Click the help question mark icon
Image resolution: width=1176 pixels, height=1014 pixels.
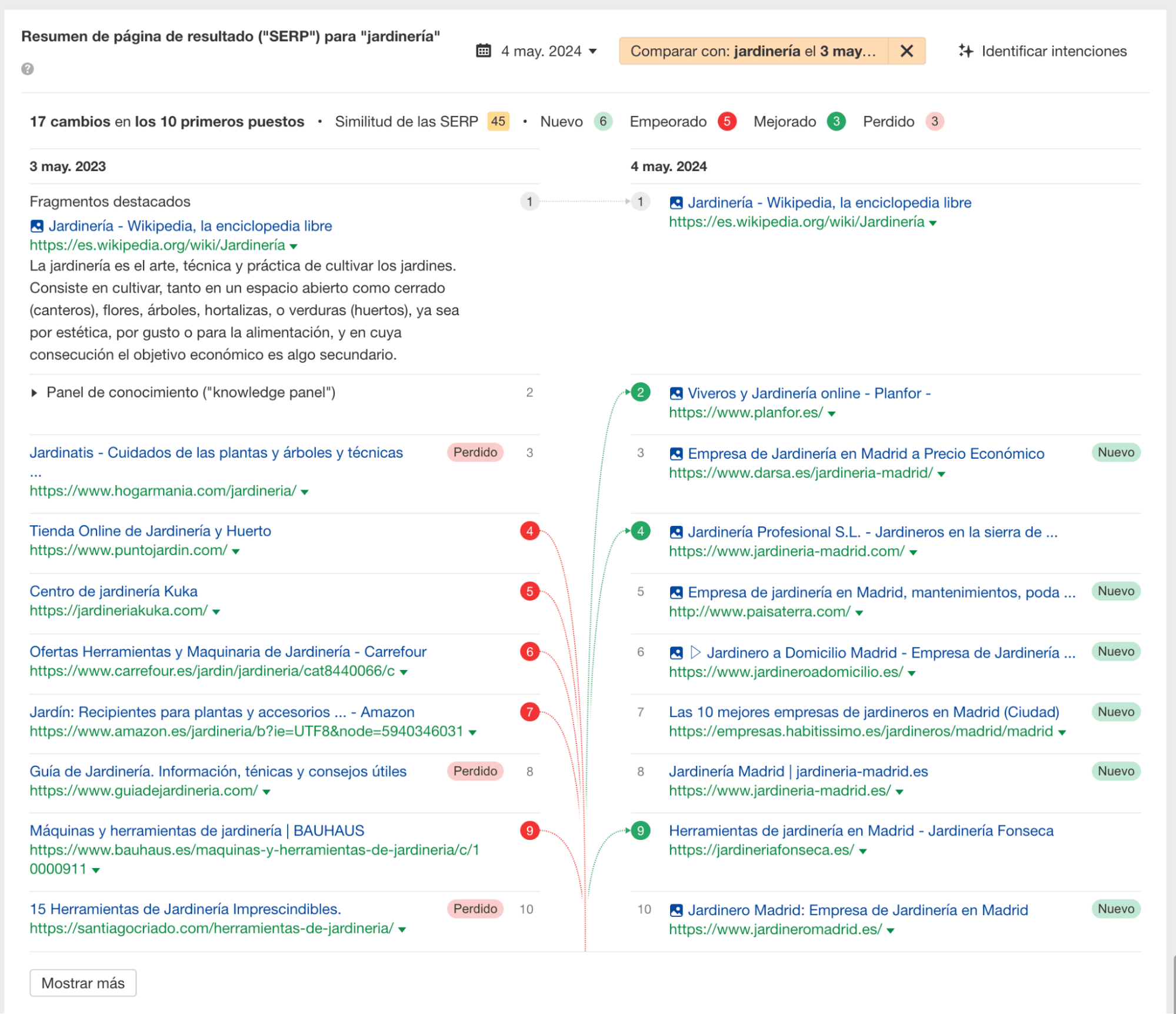click(x=27, y=69)
